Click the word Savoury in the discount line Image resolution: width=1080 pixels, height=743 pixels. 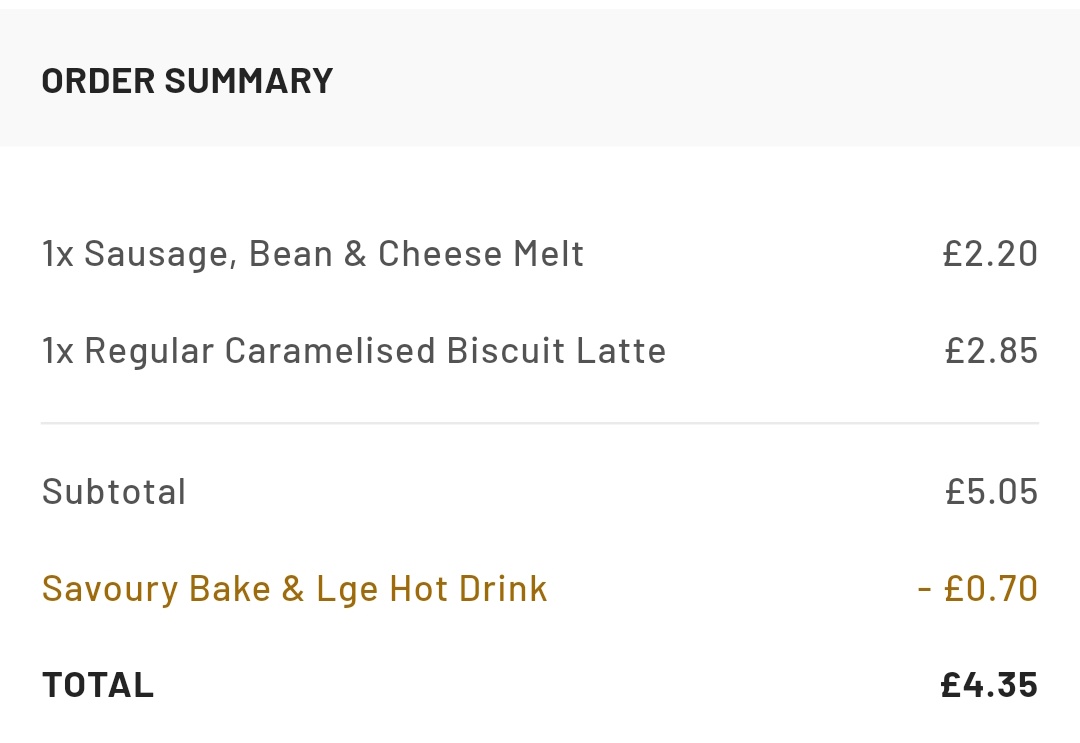[110, 589]
